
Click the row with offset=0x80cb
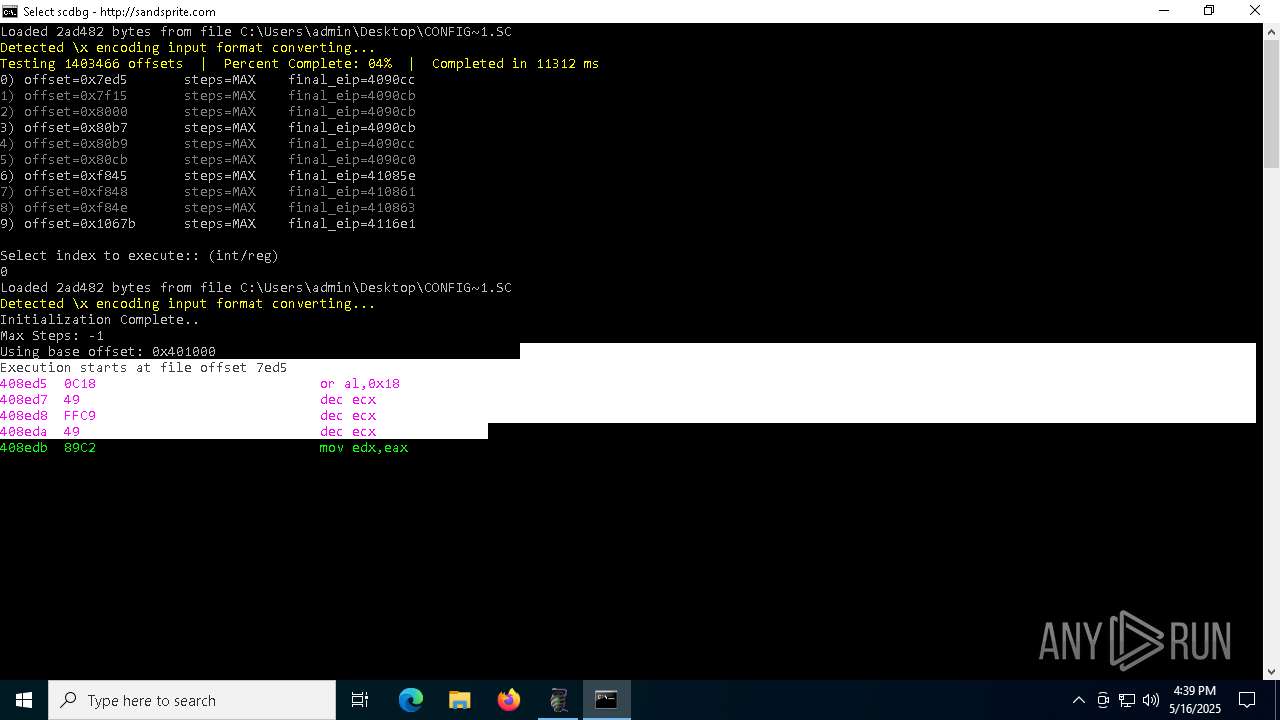coord(208,160)
